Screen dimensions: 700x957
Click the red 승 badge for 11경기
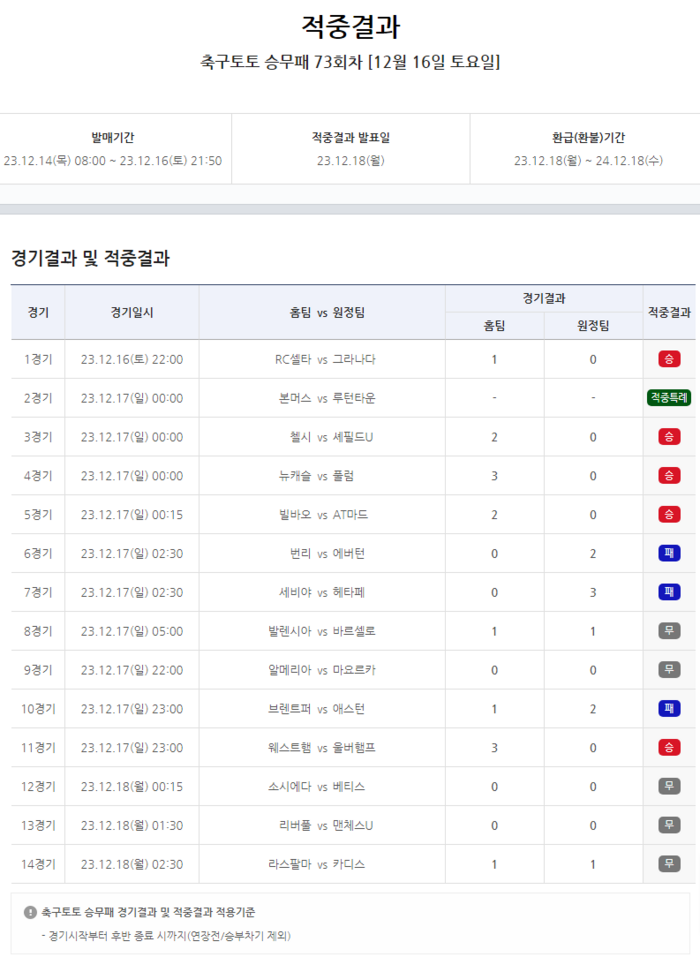[x=669, y=747]
